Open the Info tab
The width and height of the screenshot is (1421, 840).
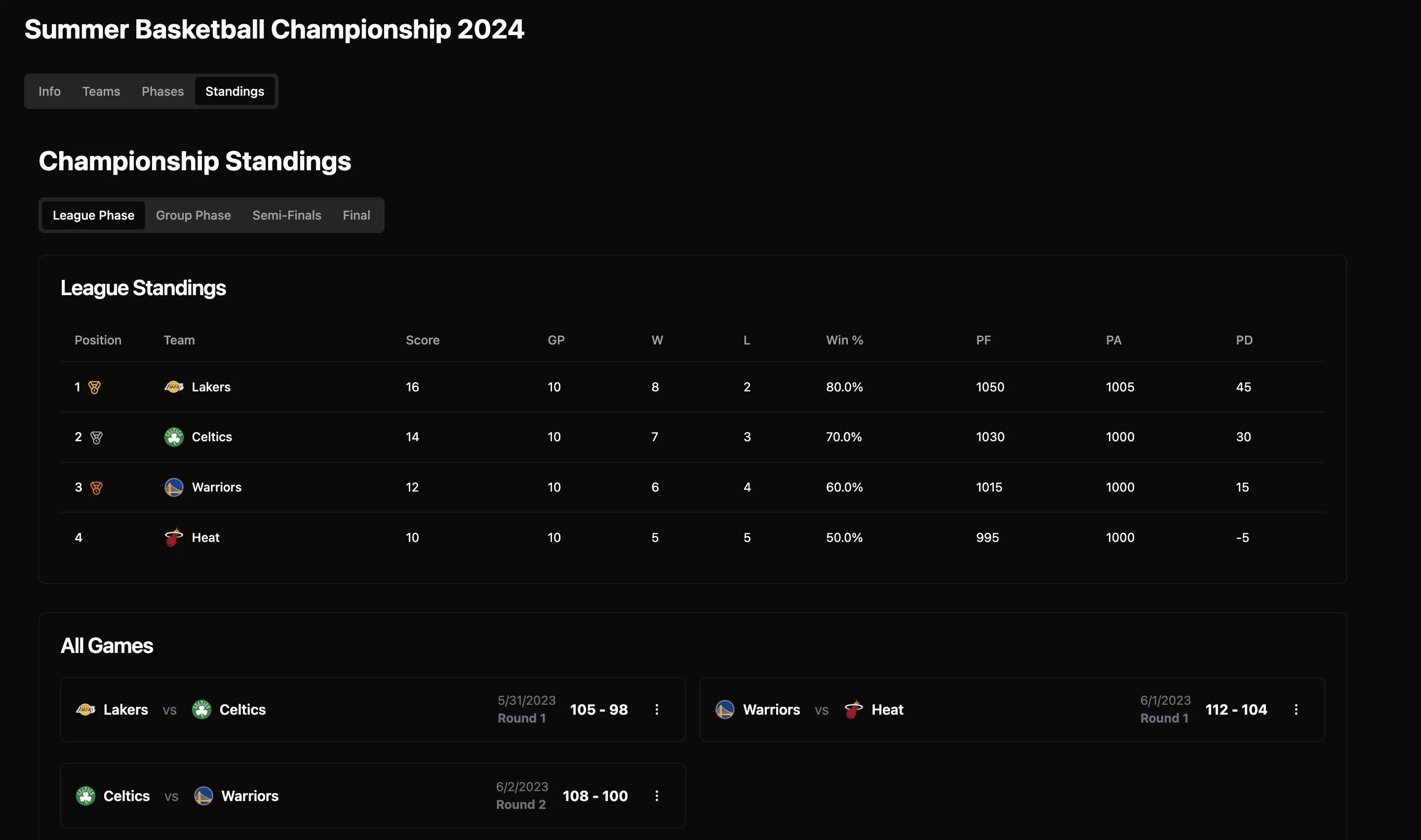tap(49, 91)
